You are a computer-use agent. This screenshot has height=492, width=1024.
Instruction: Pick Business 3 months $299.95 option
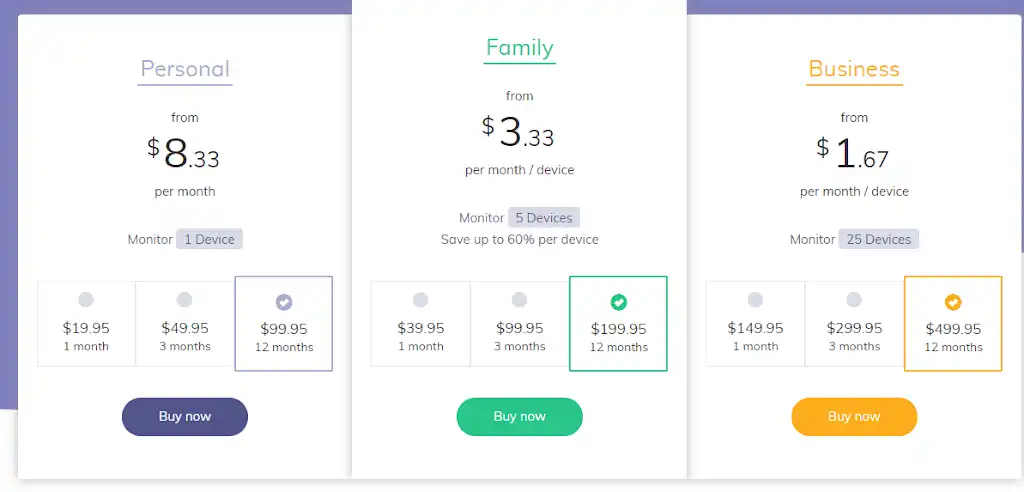point(854,300)
